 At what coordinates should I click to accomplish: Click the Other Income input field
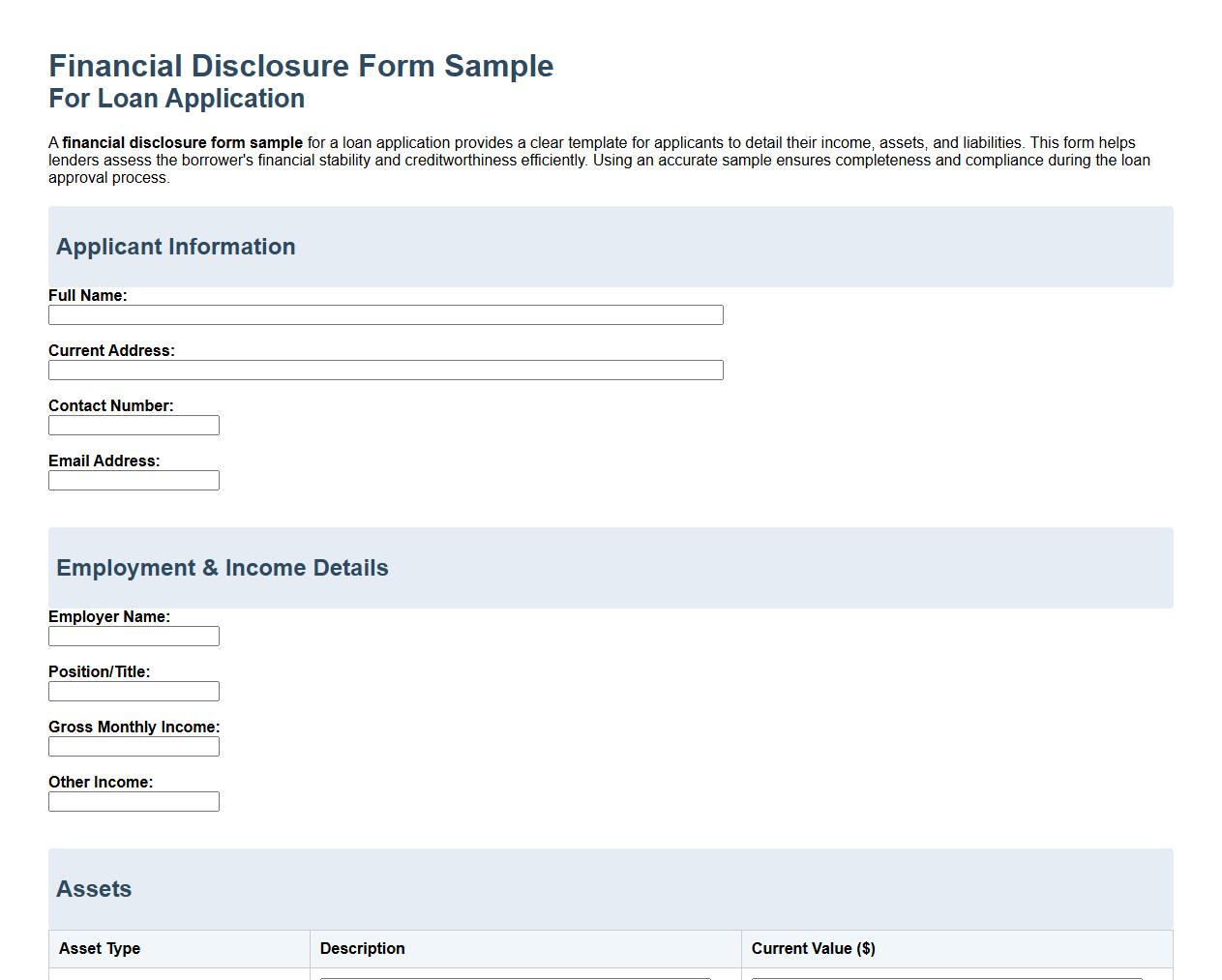[134, 801]
